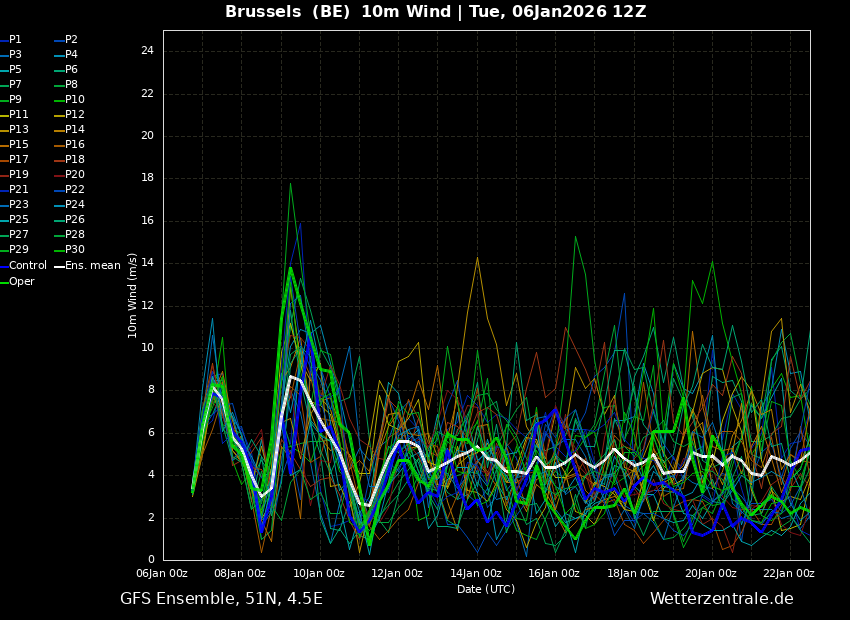Click x-axis label '12Jan 00z'

(397, 573)
